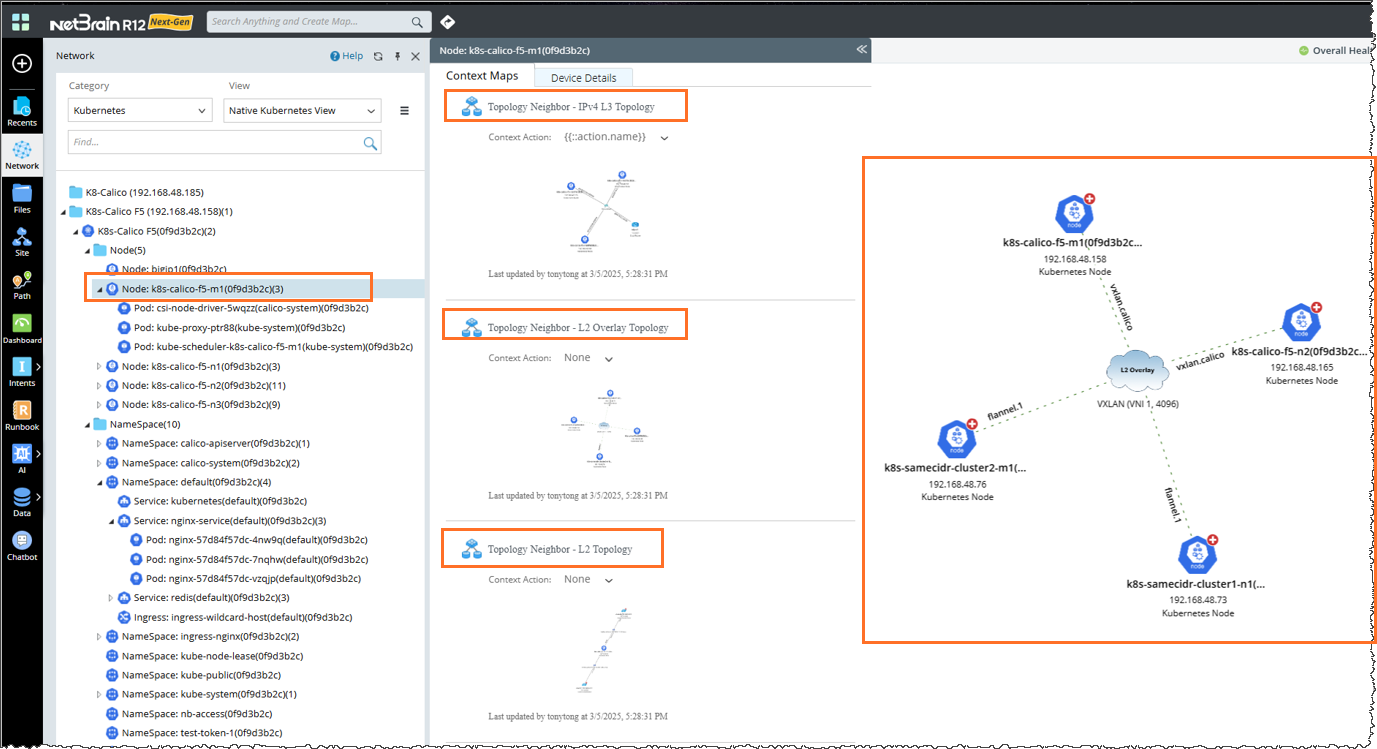Open the Network pane hamburger menu

[x=404, y=111]
